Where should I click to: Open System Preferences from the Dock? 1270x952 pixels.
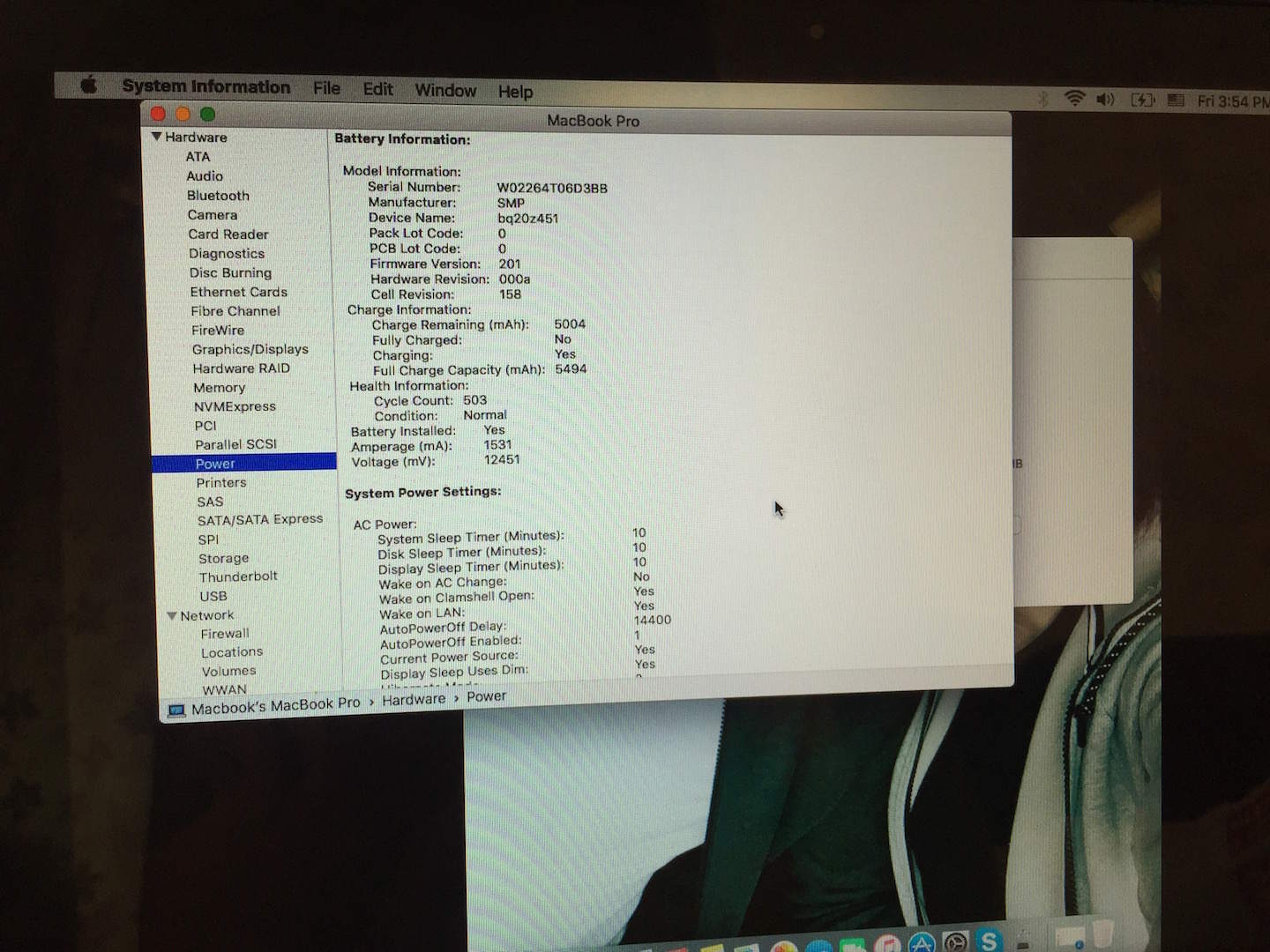pyautogui.click(x=955, y=942)
